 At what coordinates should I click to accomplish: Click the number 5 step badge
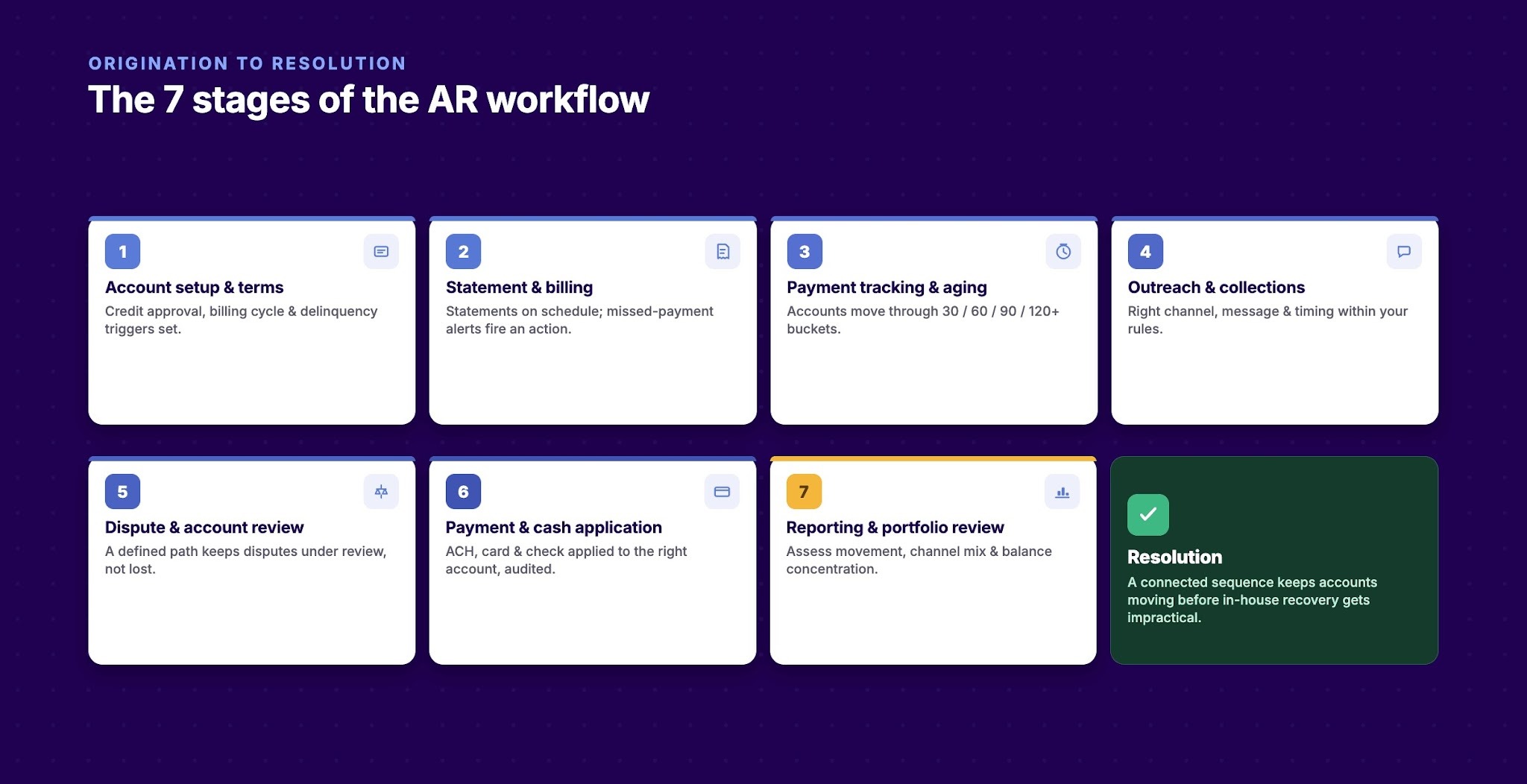click(x=123, y=492)
